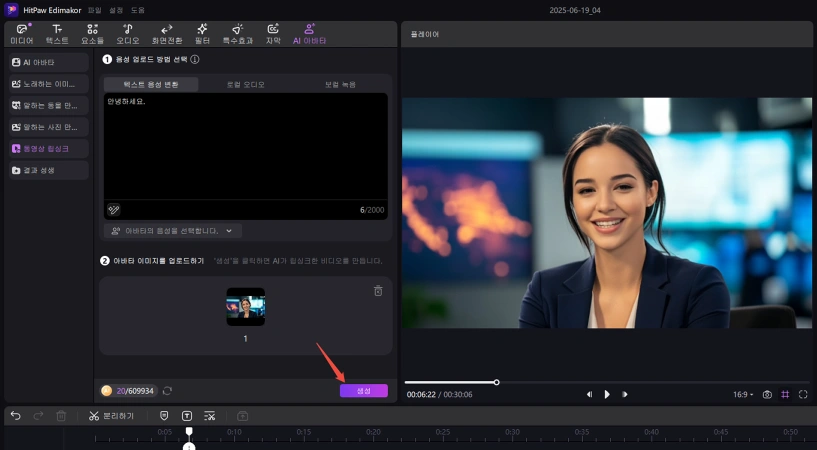Image resolution: width=817 pixels, height=450 pixels.
Task: Select AI 아바타 in the sidebar
Action: (49, 62)
